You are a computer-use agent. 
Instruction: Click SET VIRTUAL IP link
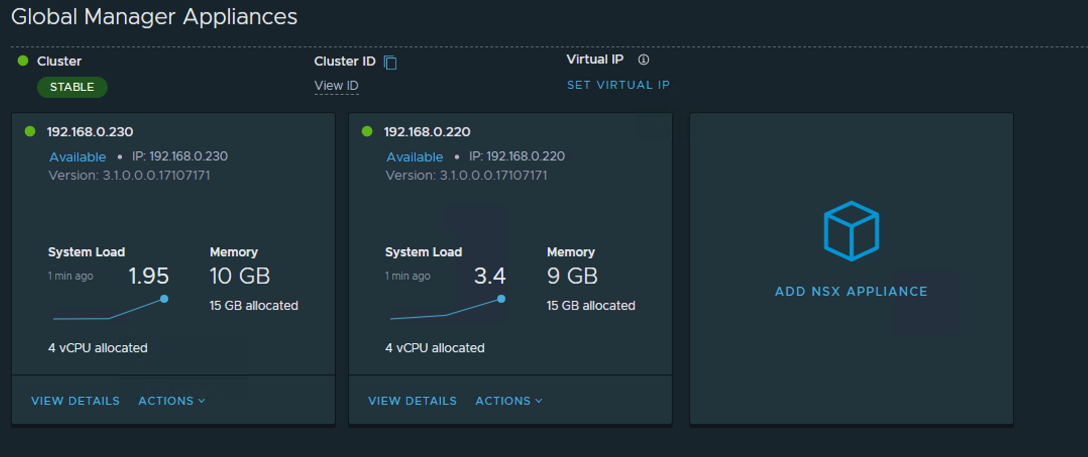(618, 85)
